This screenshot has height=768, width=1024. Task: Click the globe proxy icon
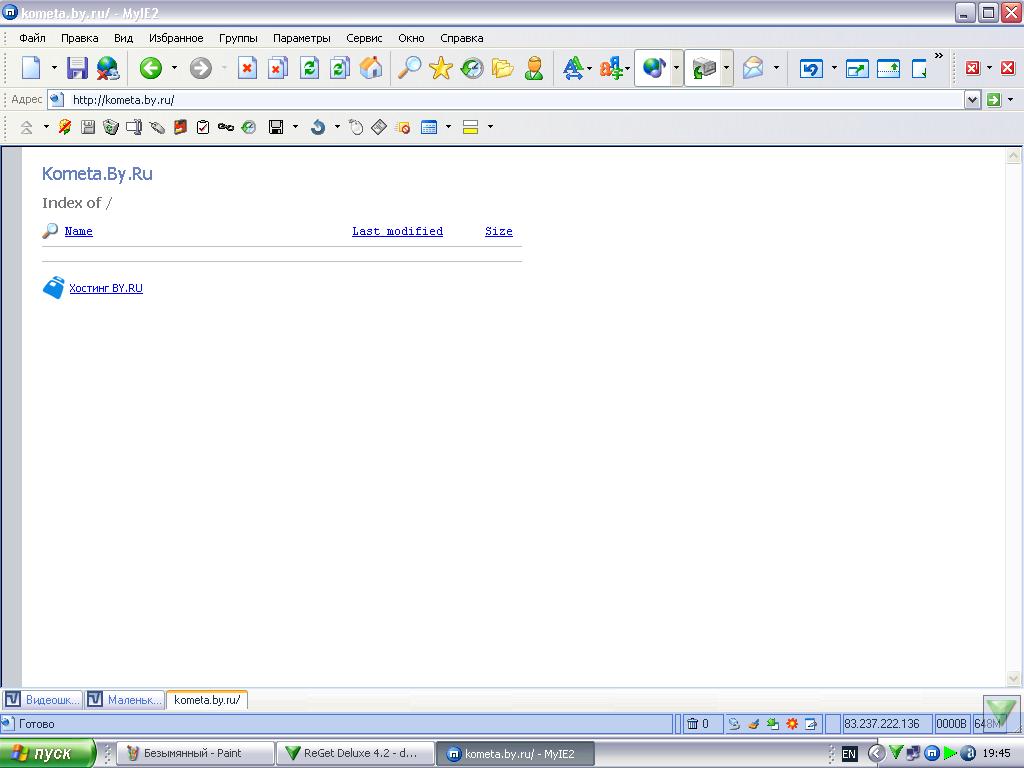(x=653, y=67)
